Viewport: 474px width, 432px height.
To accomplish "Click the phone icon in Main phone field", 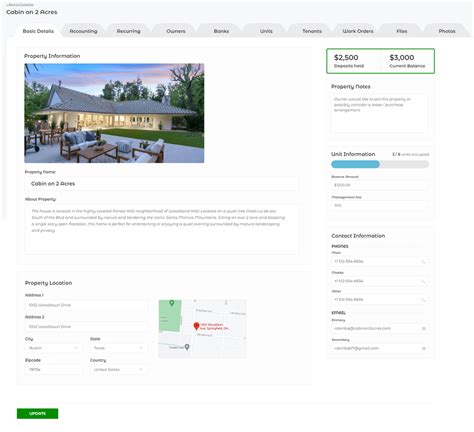I will tap(423, 262).
